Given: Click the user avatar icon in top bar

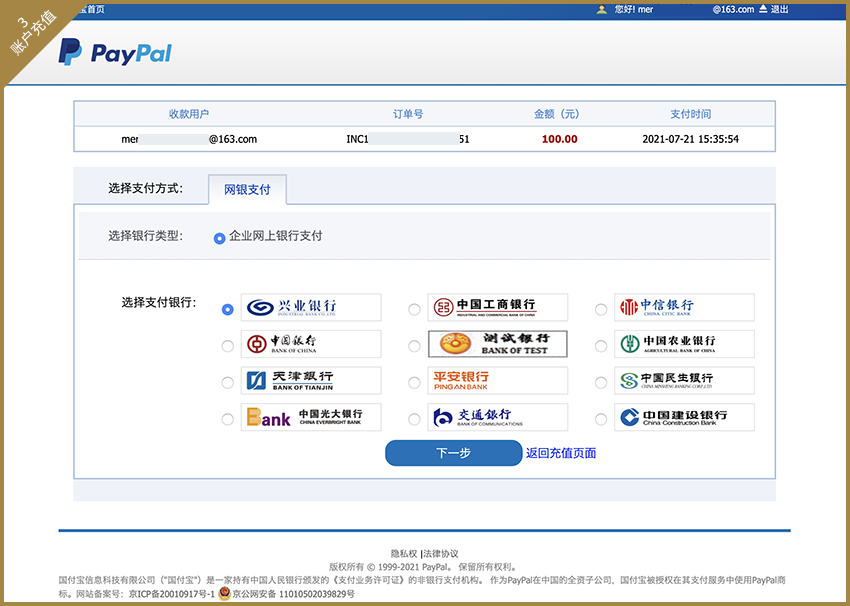Looking at the screenshot, I should coord(601,9).
